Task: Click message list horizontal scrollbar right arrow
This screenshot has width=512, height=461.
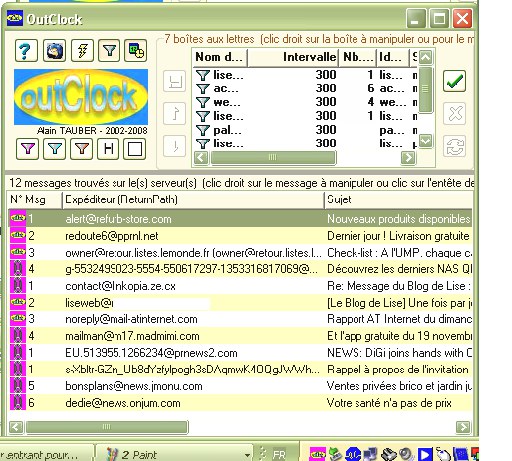Action: (x=463, y=427)
